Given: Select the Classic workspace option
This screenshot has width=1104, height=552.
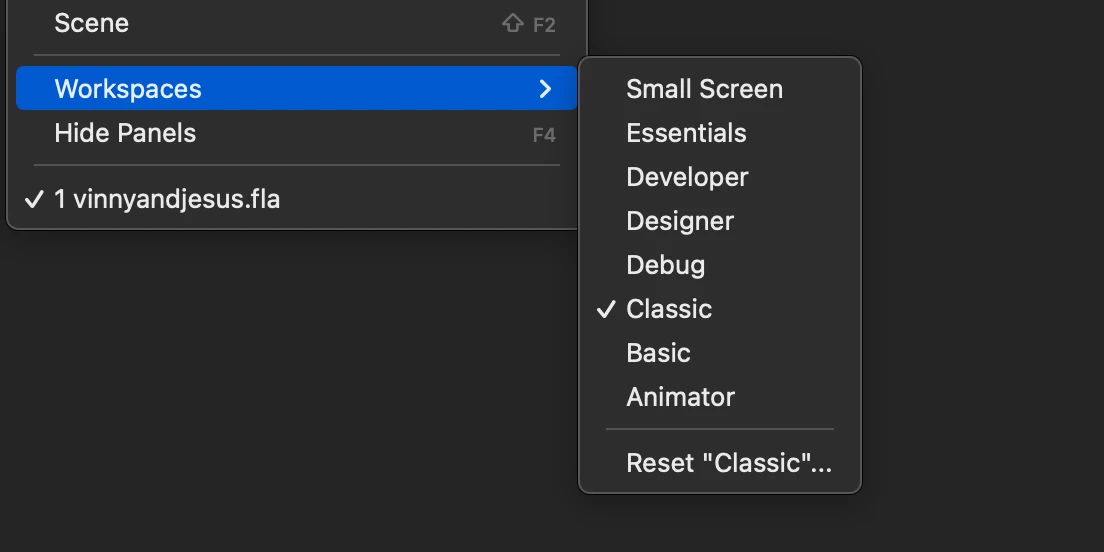Looking at the screenshot, I should pos(669,309).
